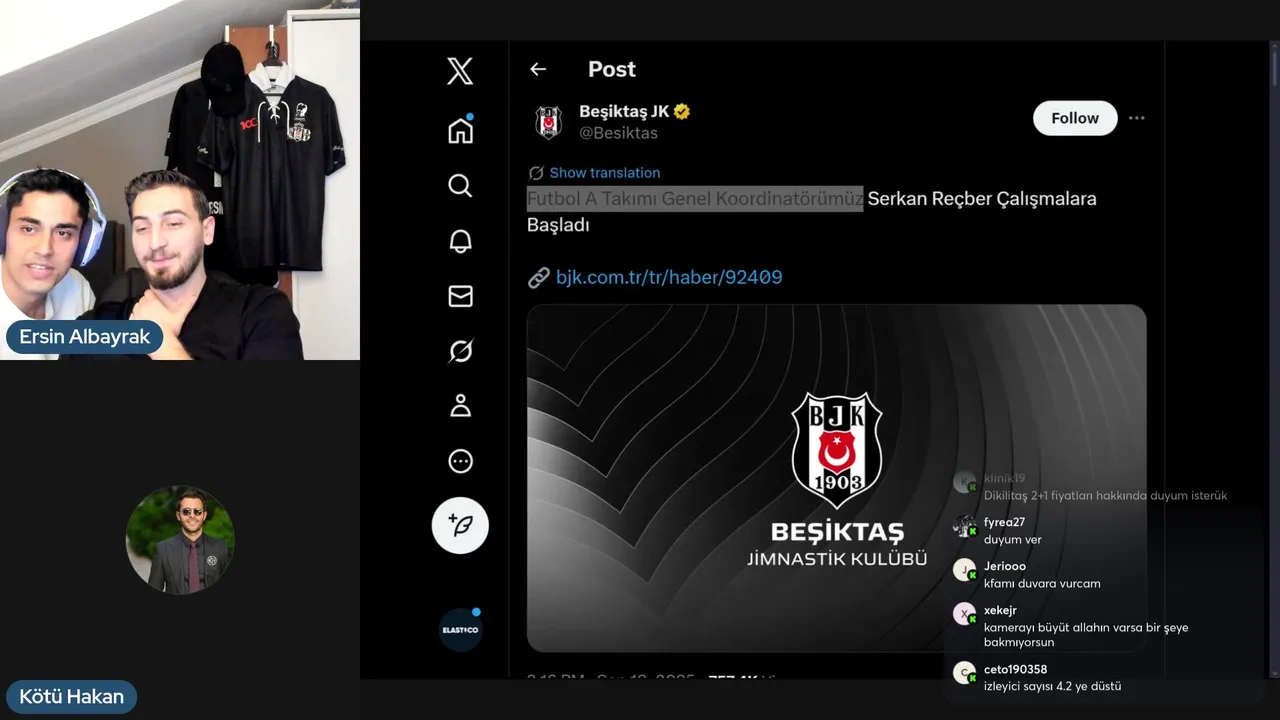Go back with the Post arrow

(x=538, y=69)
